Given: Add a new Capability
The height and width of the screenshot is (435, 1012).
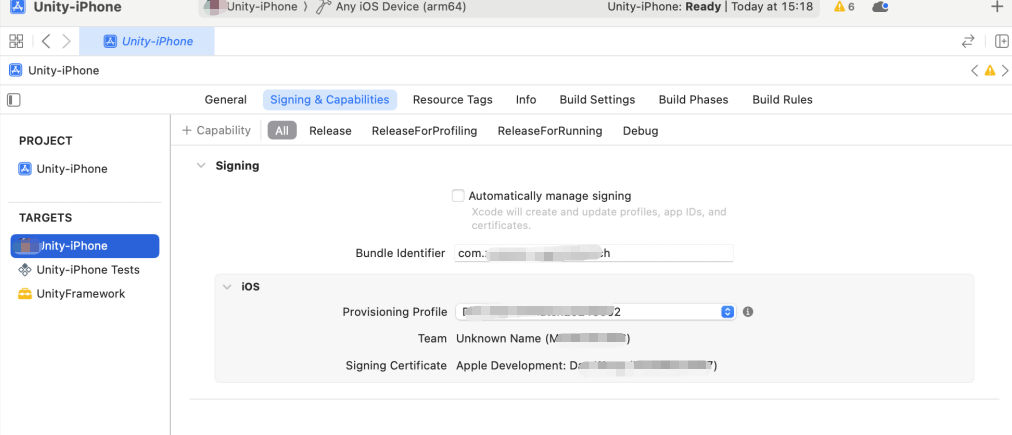Looking at the screenshot, I should [x=216, y=130].
